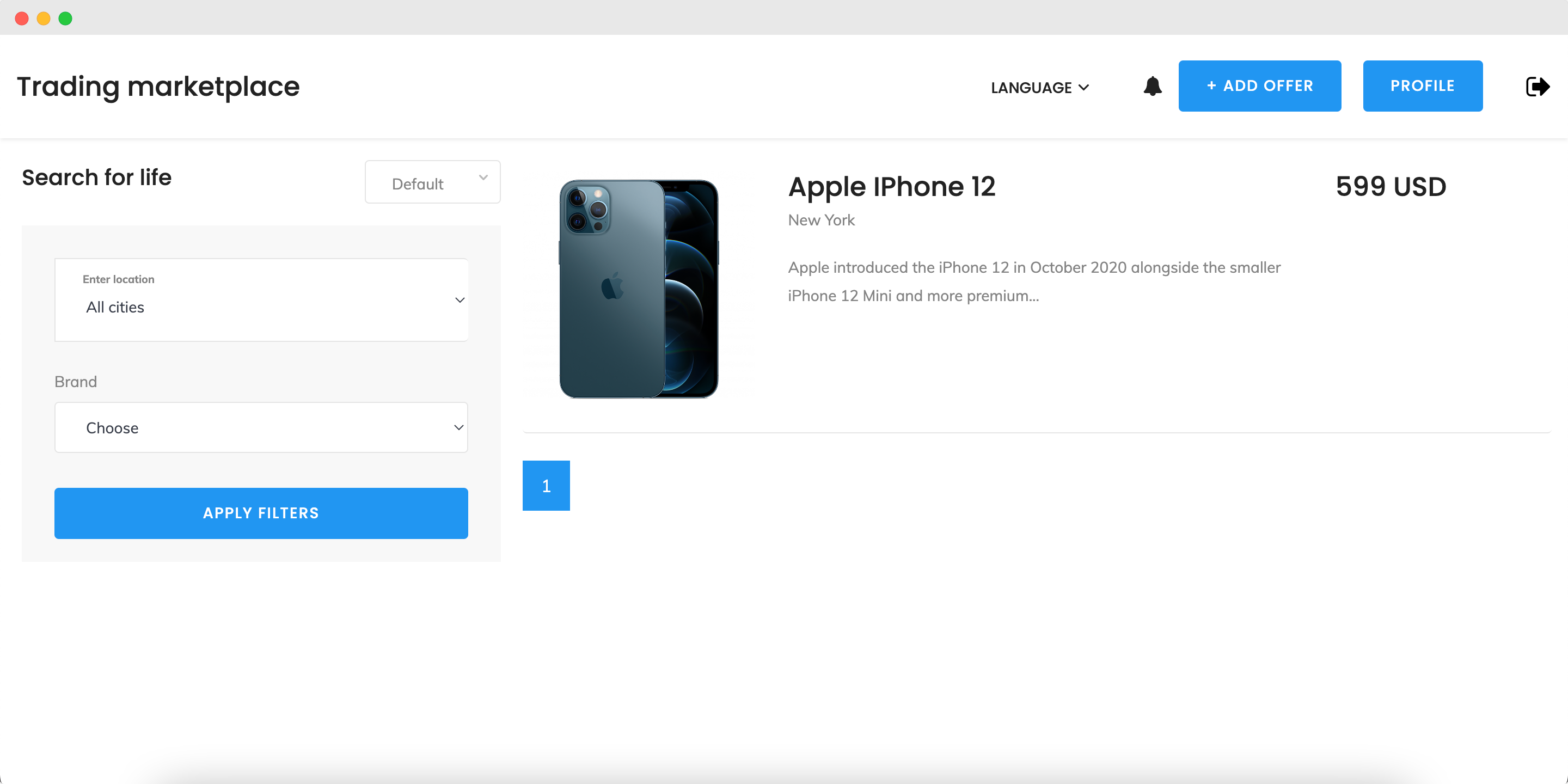Click the iPhone 12 description text
The image size is (1568, 784).
pyautogui.click(x=1034, y=281)
